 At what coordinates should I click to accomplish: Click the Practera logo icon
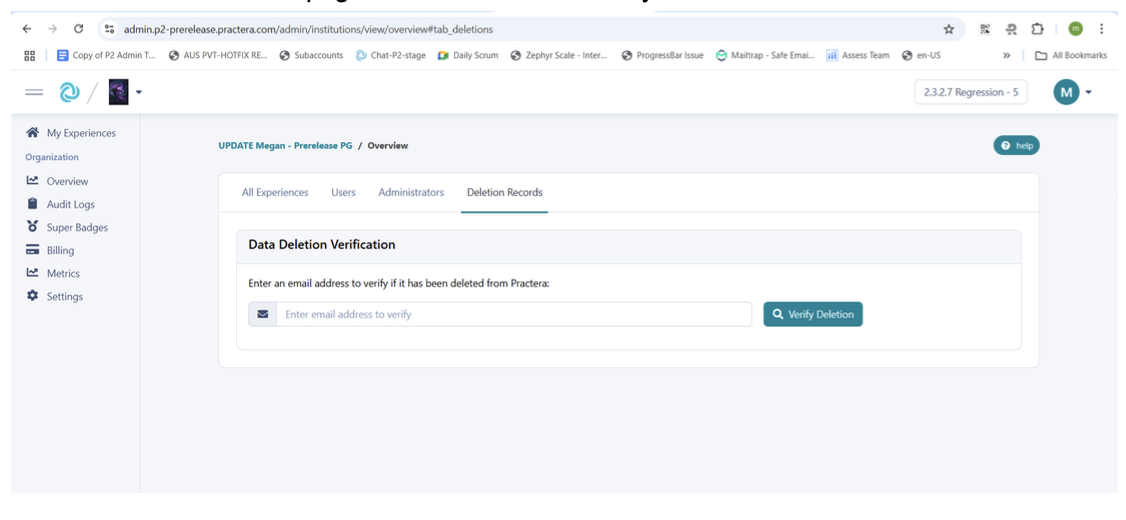point(69,92)
